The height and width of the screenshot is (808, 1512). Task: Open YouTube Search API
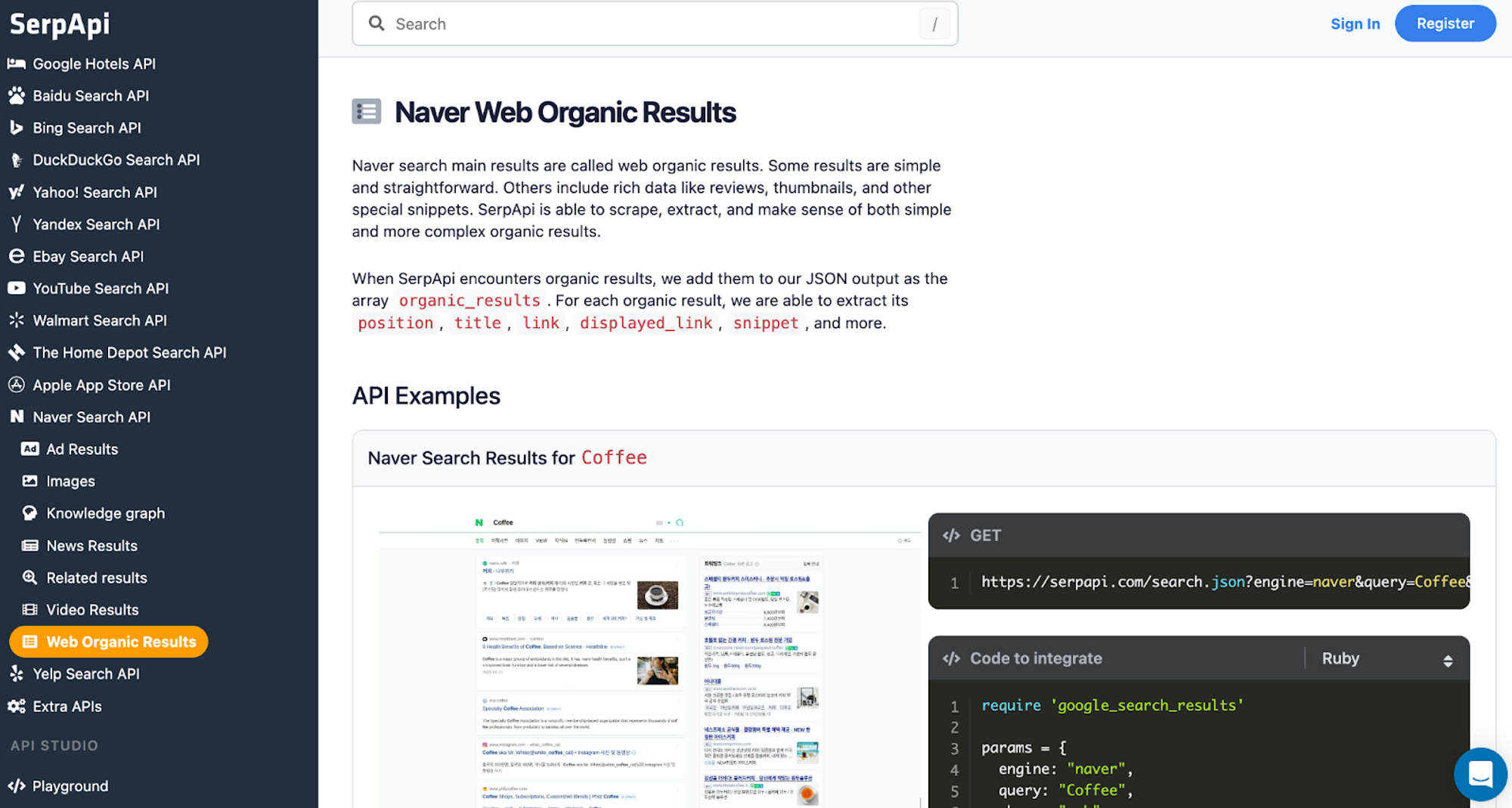[x=101, y=288]
